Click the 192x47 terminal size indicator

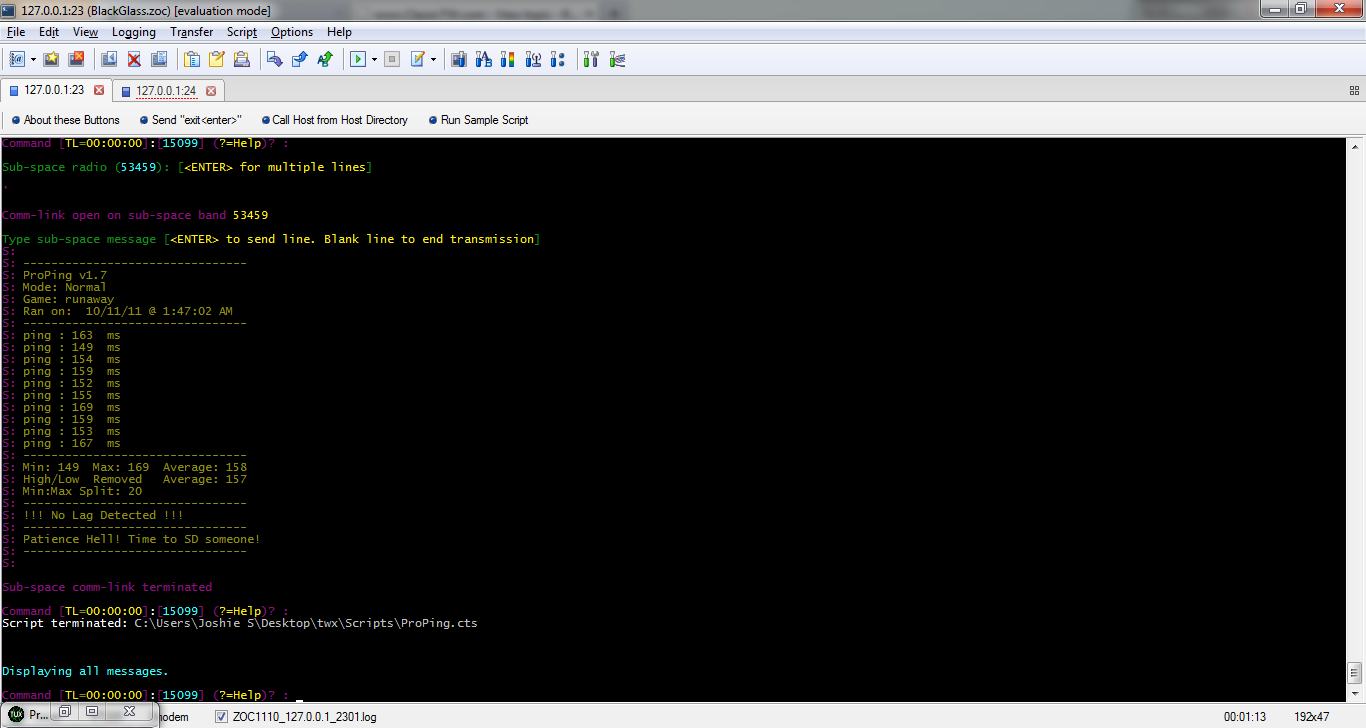(1312, 716)
